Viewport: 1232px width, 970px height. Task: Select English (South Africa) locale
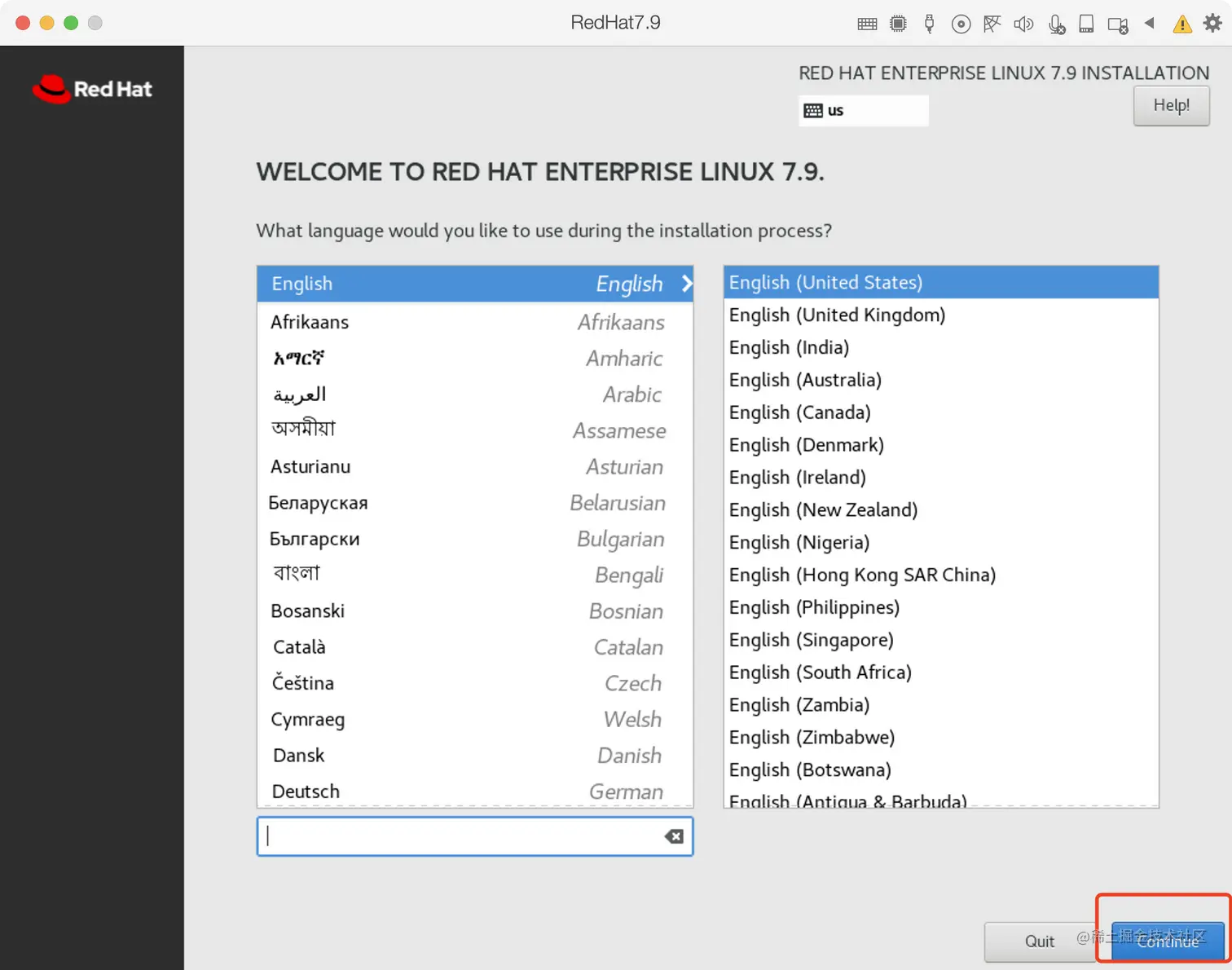pos(941,672)
